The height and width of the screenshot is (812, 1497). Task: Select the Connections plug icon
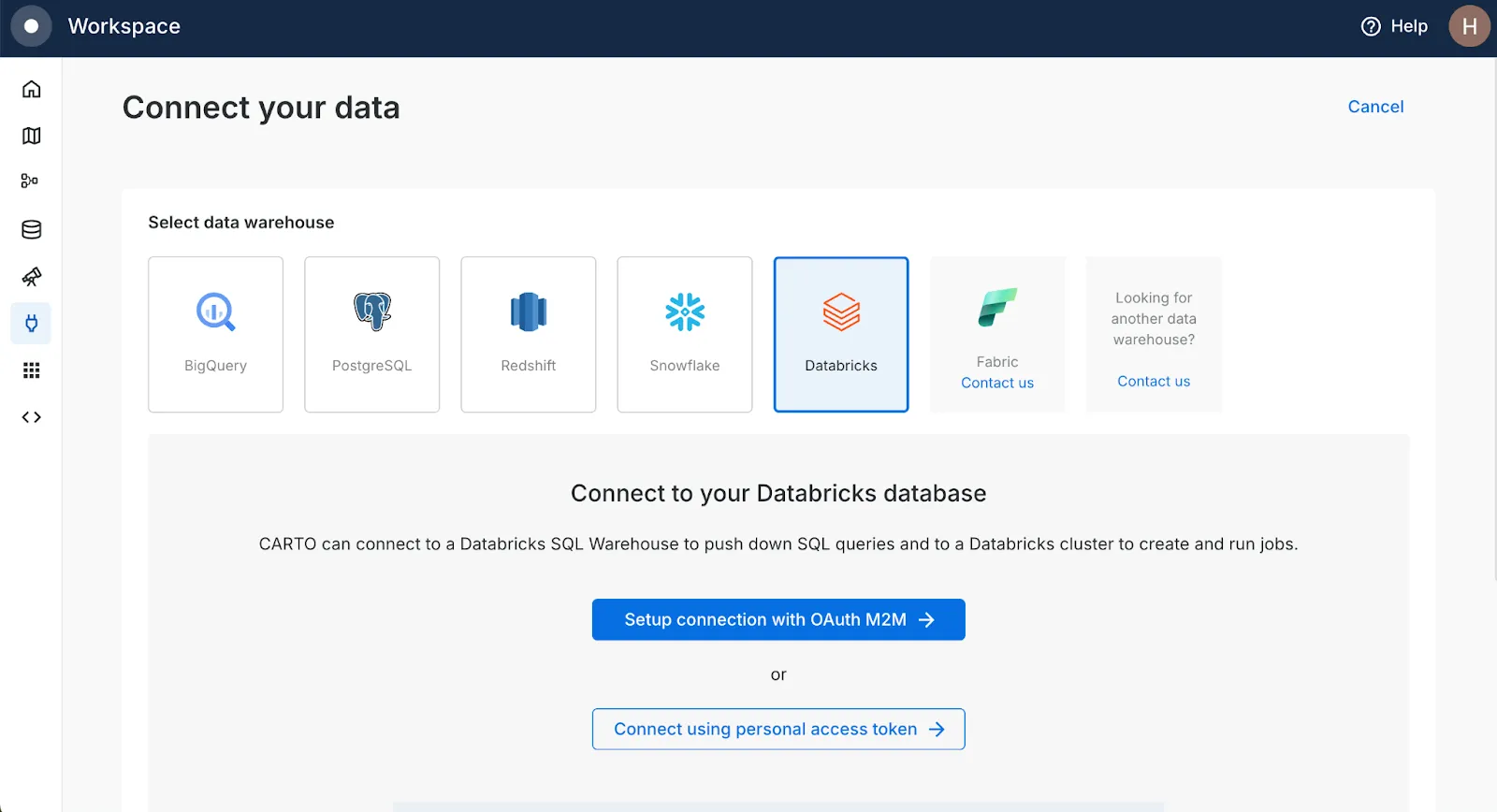pyautogui.click(x=31, y=324)
